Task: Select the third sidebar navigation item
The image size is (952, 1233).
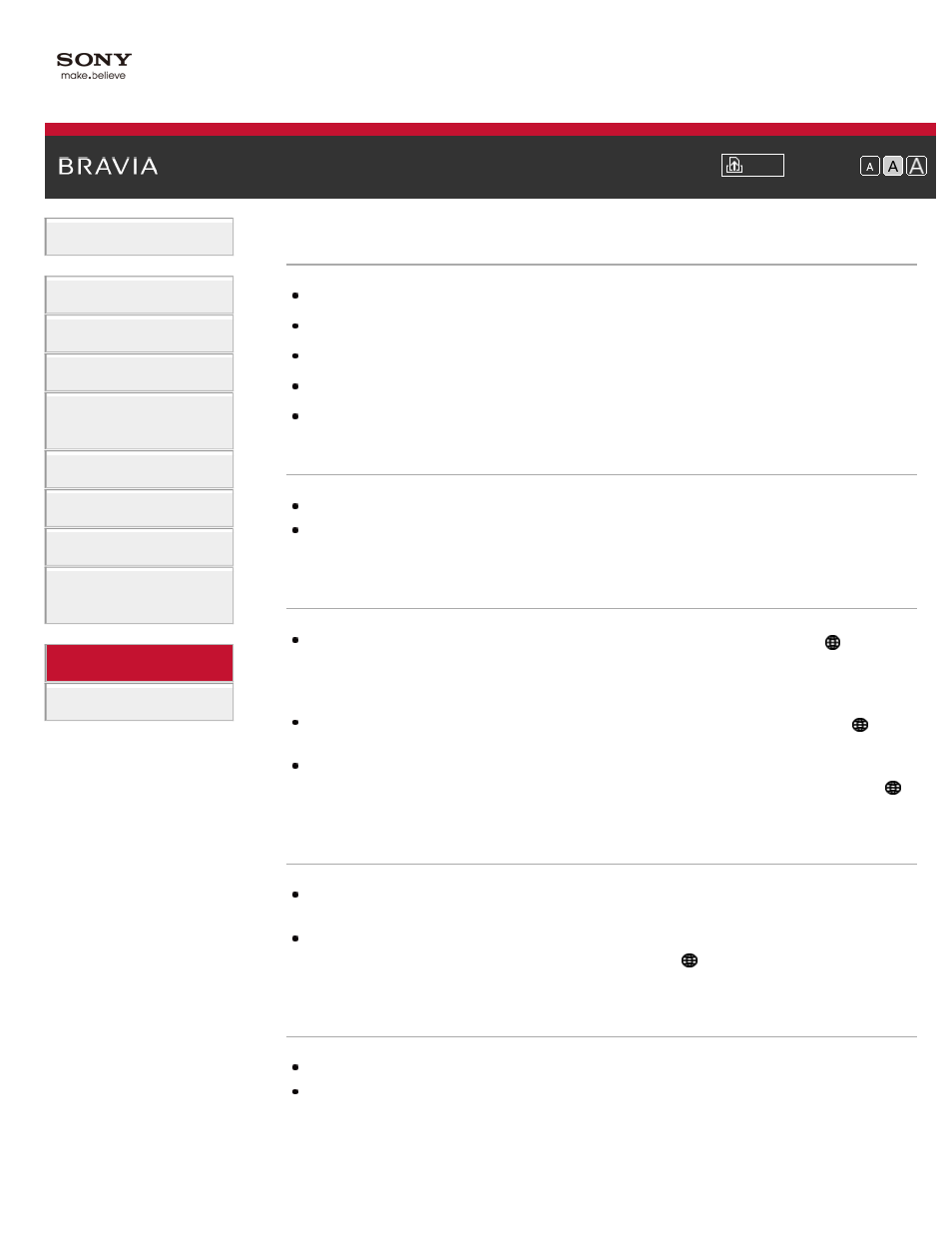Action: click(139, 333)
